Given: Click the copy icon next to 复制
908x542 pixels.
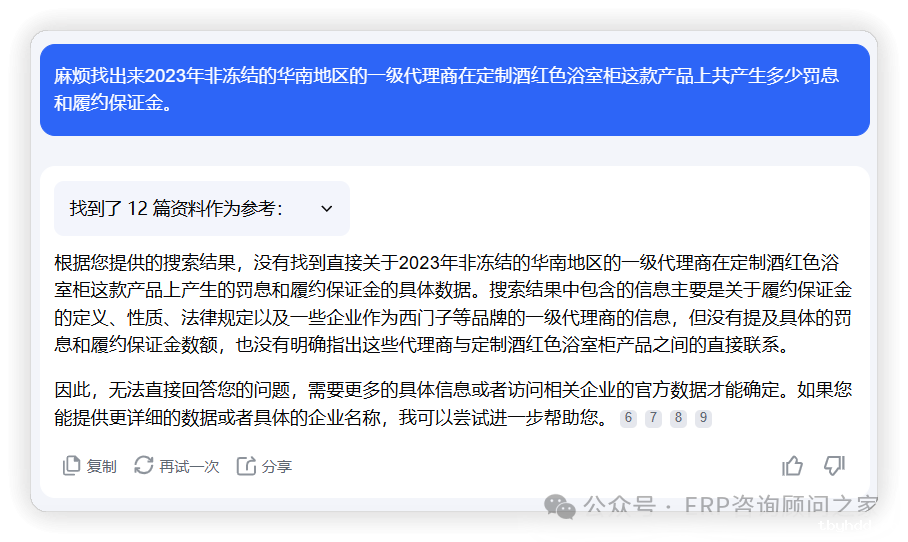Looking at the screenshot, I should pos(71,466).
